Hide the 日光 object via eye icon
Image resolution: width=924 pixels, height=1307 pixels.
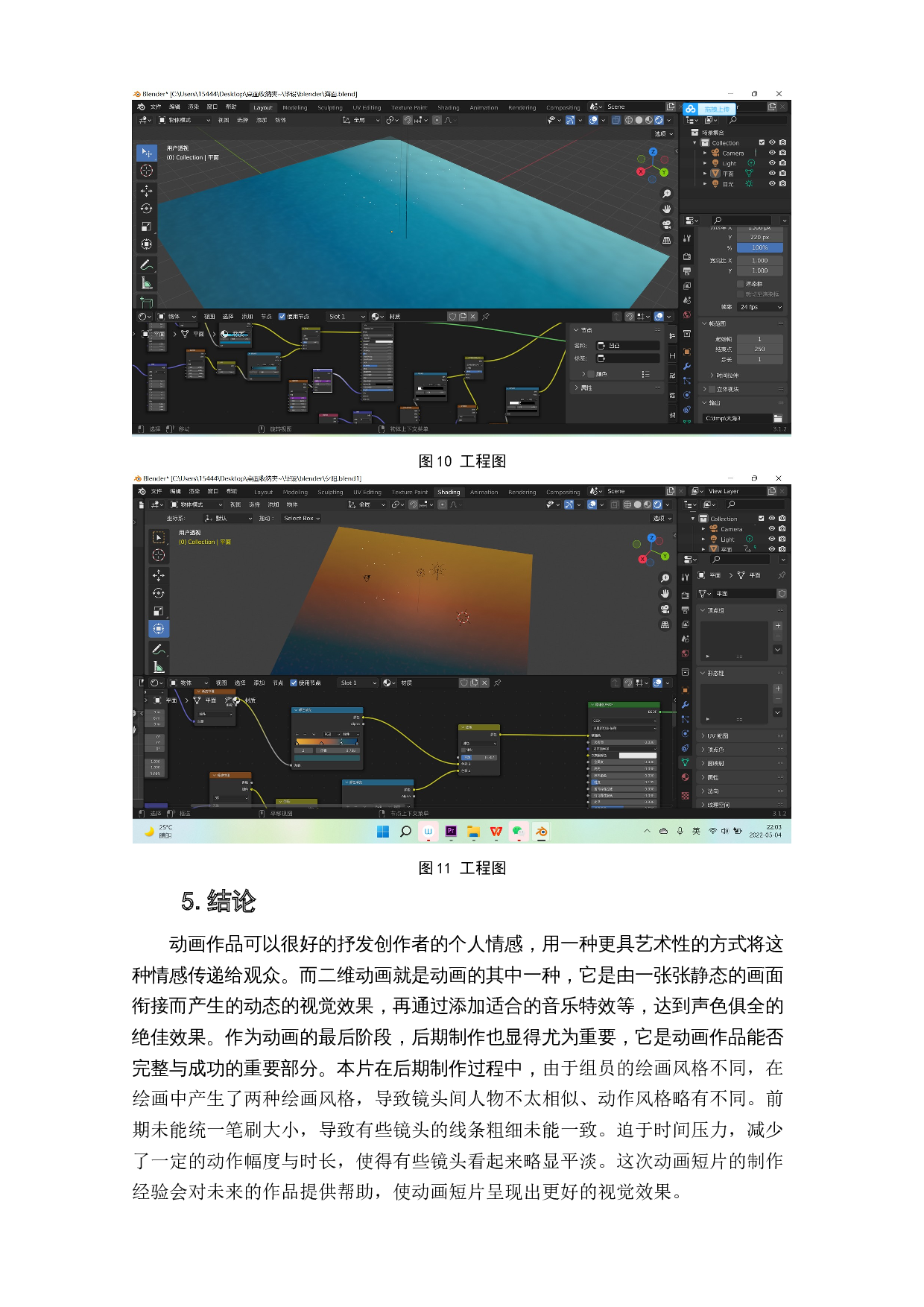(x=772, y=184)
